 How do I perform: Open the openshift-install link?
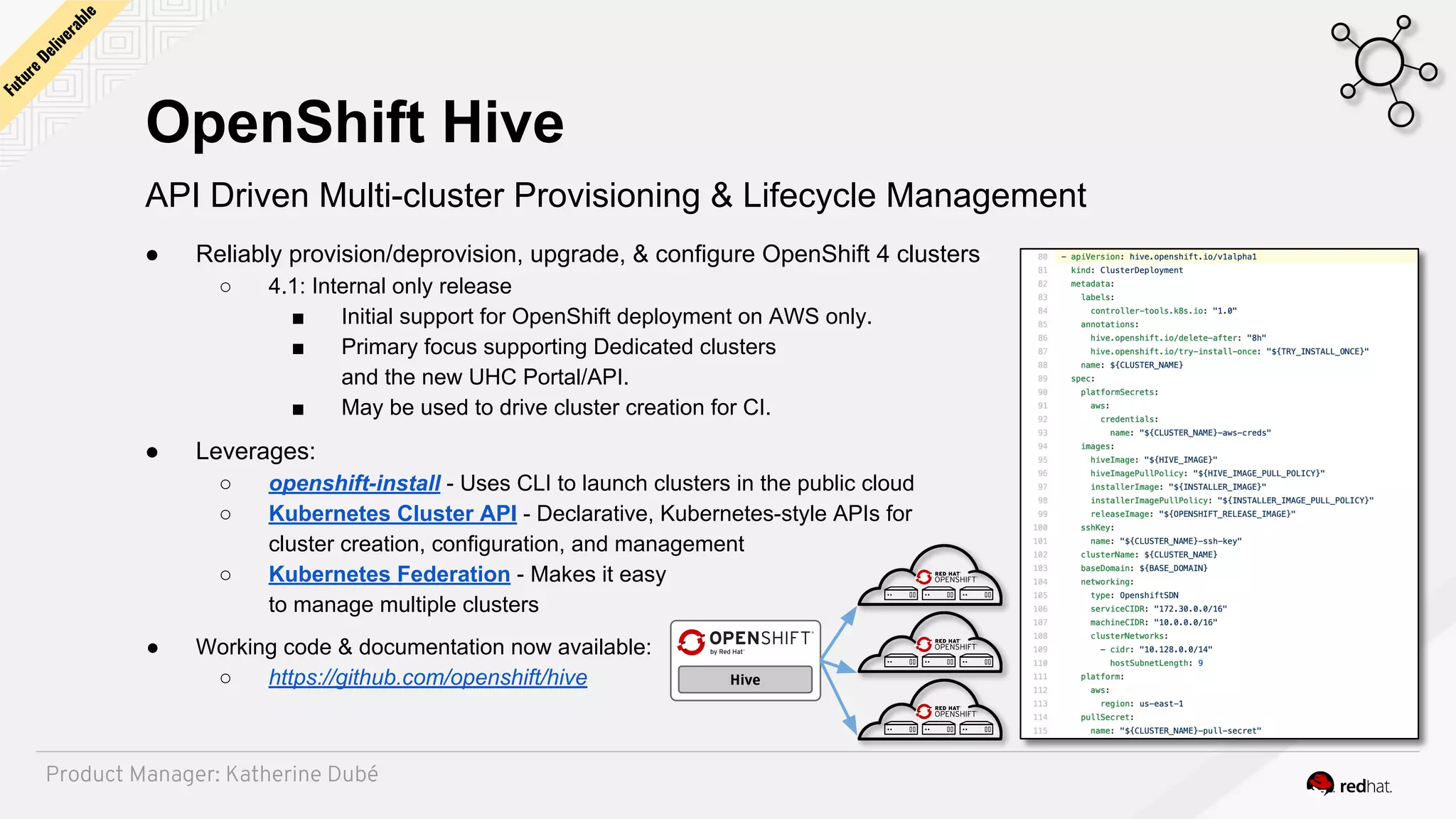(x=354, y=483)
